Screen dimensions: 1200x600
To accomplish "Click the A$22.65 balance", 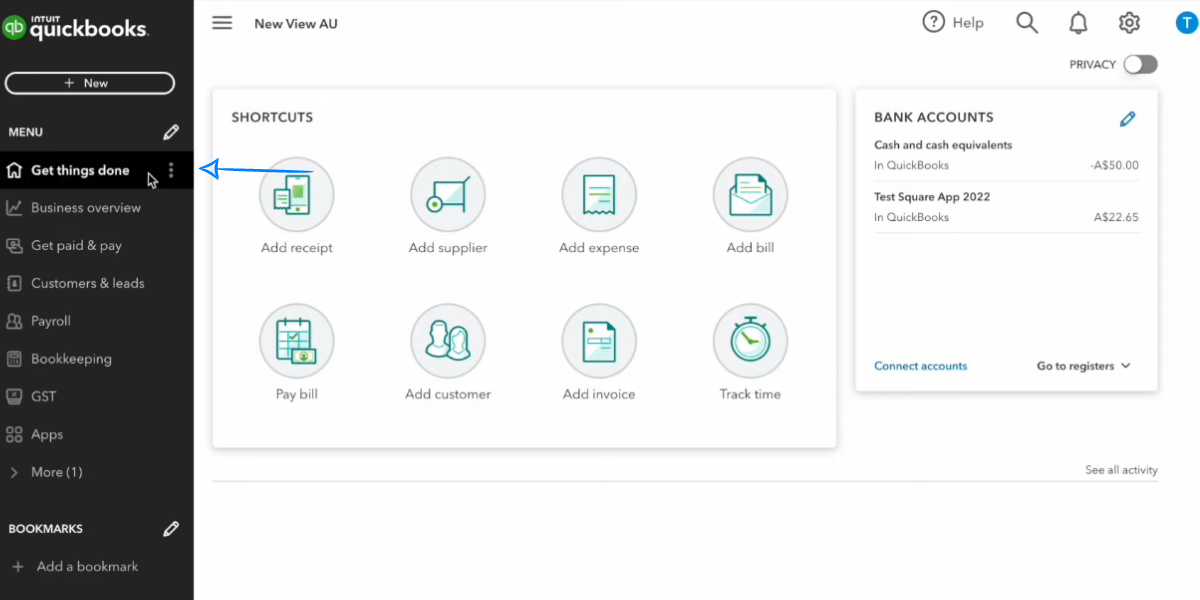I will coord(1116,218).
